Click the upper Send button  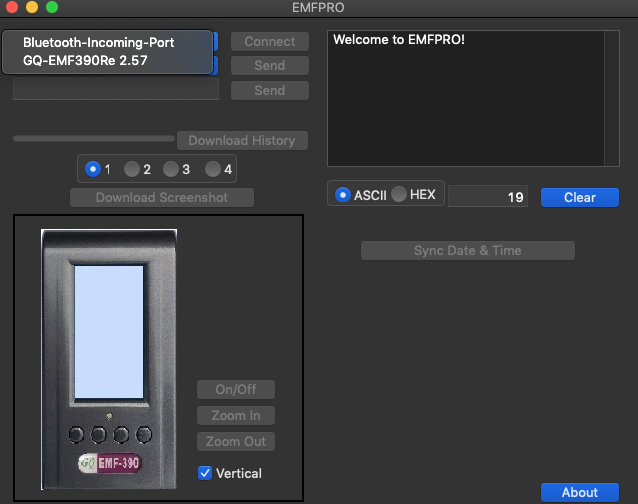[270, 65]
